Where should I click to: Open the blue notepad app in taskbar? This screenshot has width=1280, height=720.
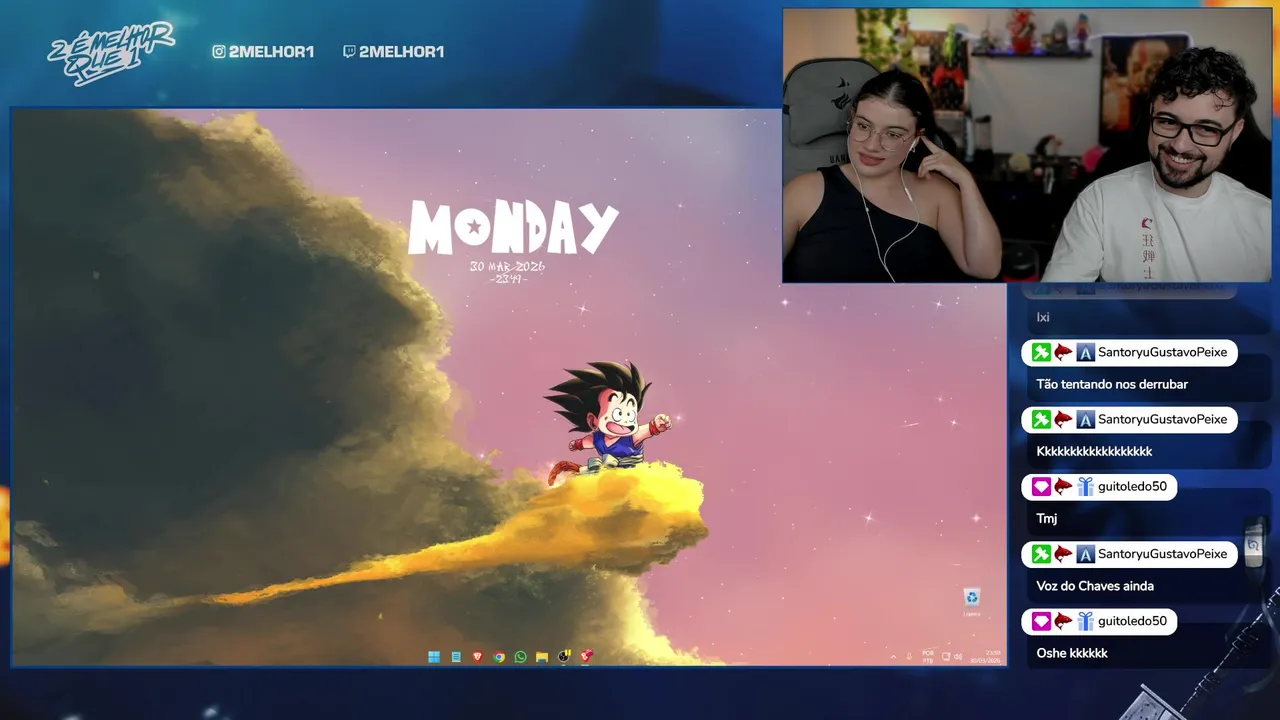(x=456, y=657)
